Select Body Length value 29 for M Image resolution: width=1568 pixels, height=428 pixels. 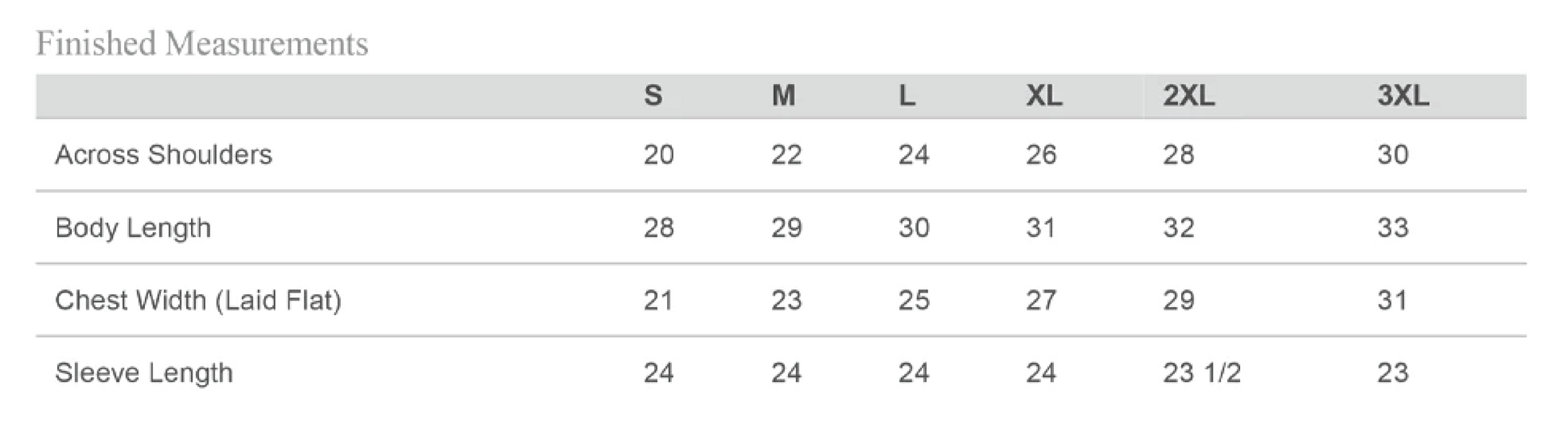click(786, 228)
